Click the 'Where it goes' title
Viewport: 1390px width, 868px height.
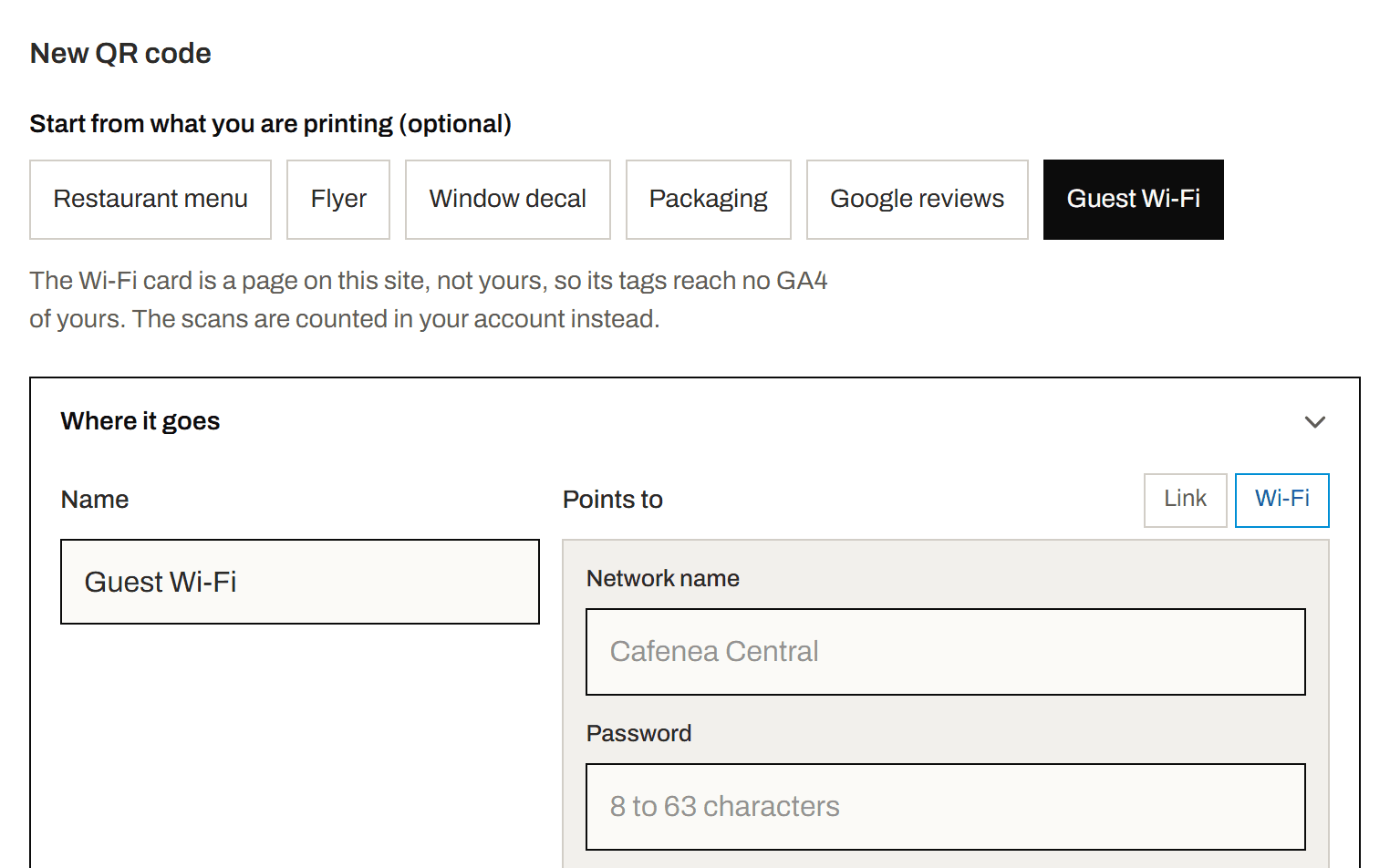click(140, 421)
